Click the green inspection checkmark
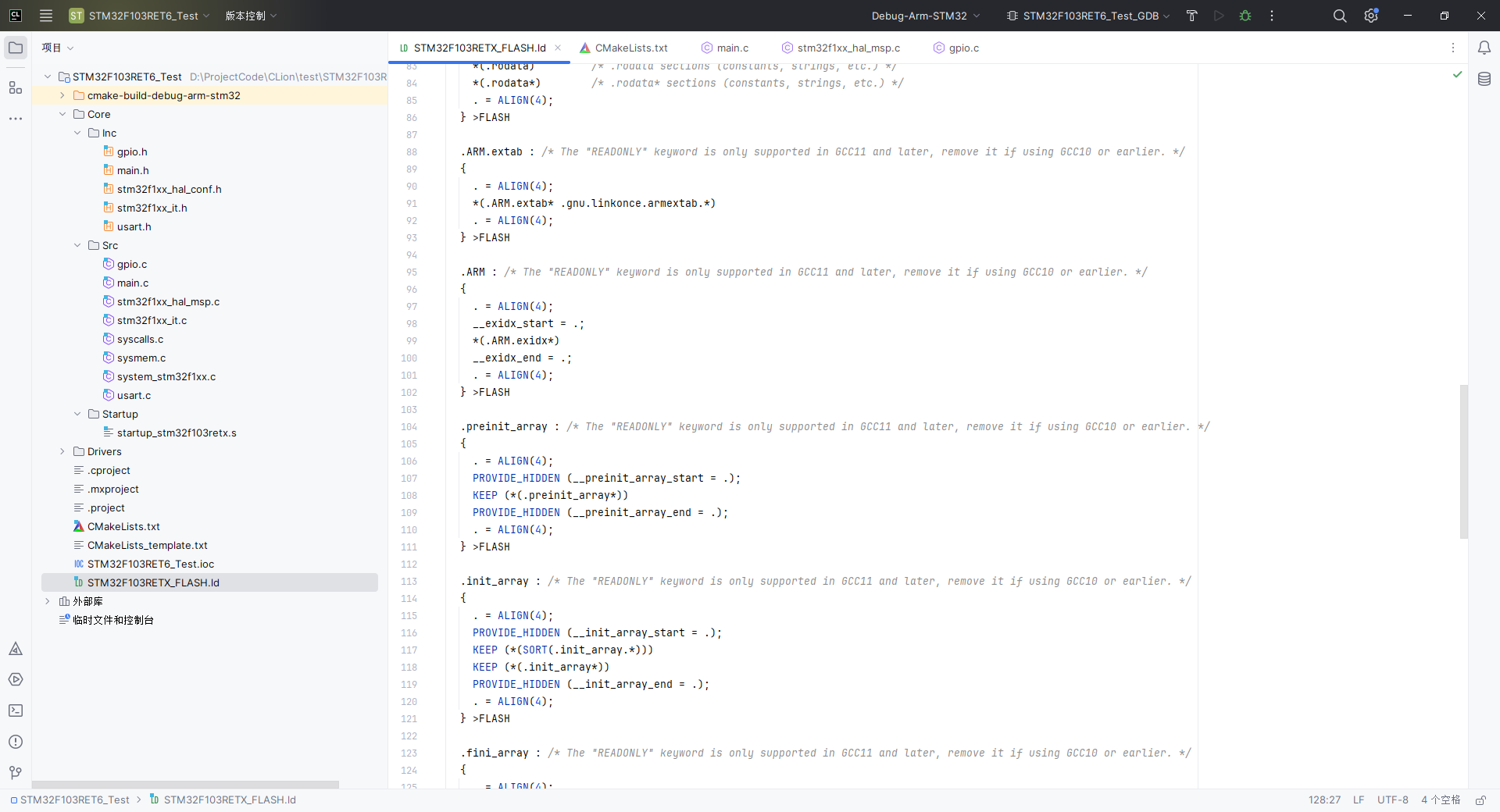This screenshot has height=812, width=1500. click(1457, 74)
